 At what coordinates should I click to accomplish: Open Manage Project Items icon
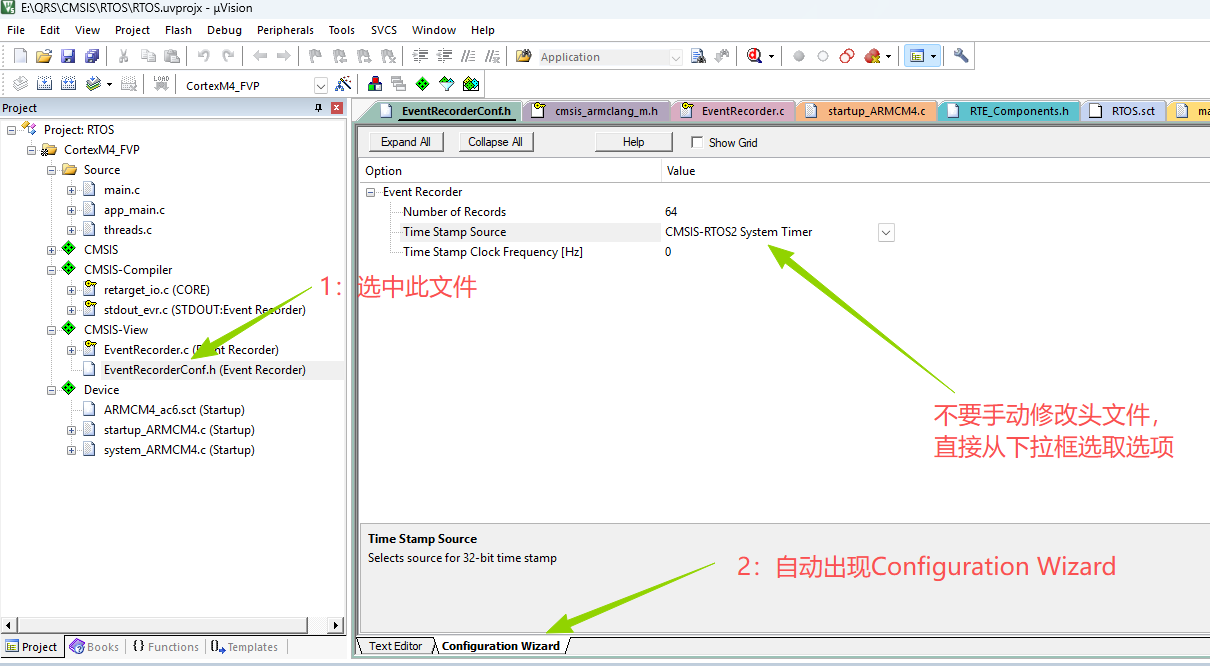pyautogui.click(x=375, y=85)
